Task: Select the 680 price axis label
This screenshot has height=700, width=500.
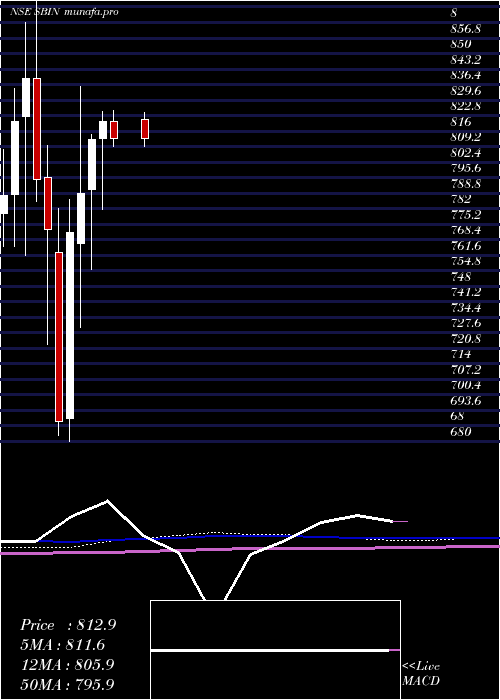Action: point(461,432)
